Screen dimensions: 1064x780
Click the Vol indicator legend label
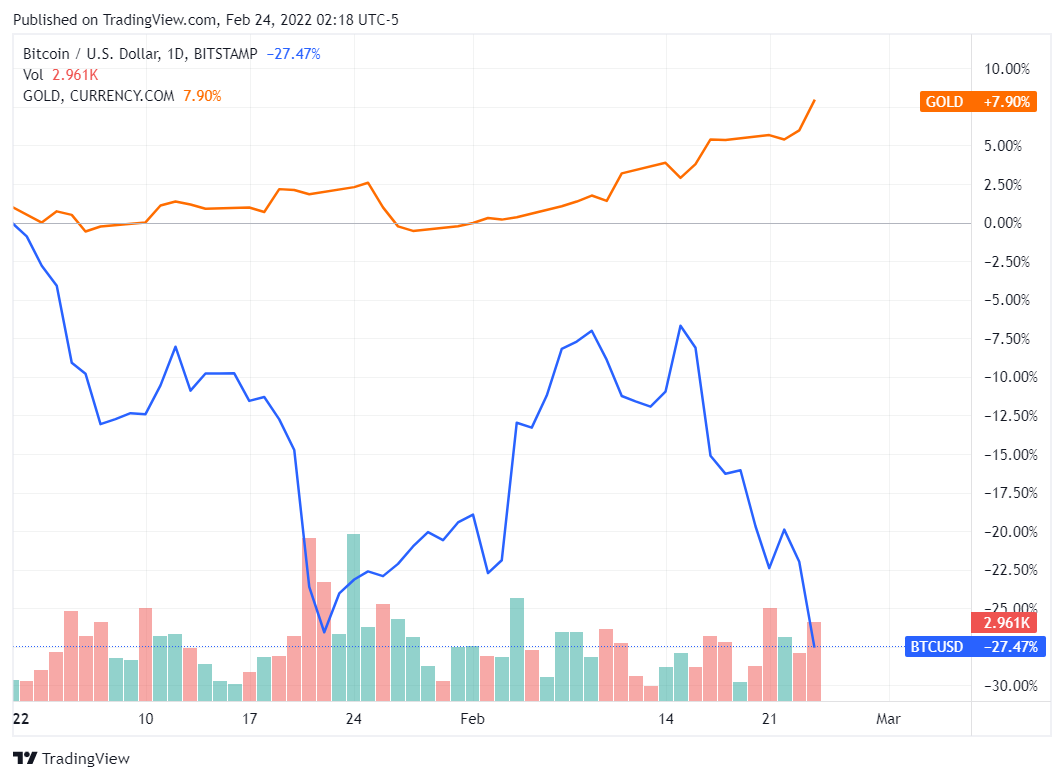click(x=35, y=75)
